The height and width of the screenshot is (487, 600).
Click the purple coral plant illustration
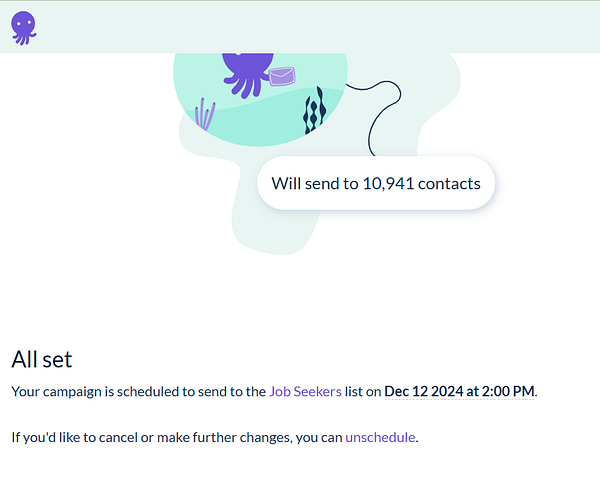[x=205, y=114]
